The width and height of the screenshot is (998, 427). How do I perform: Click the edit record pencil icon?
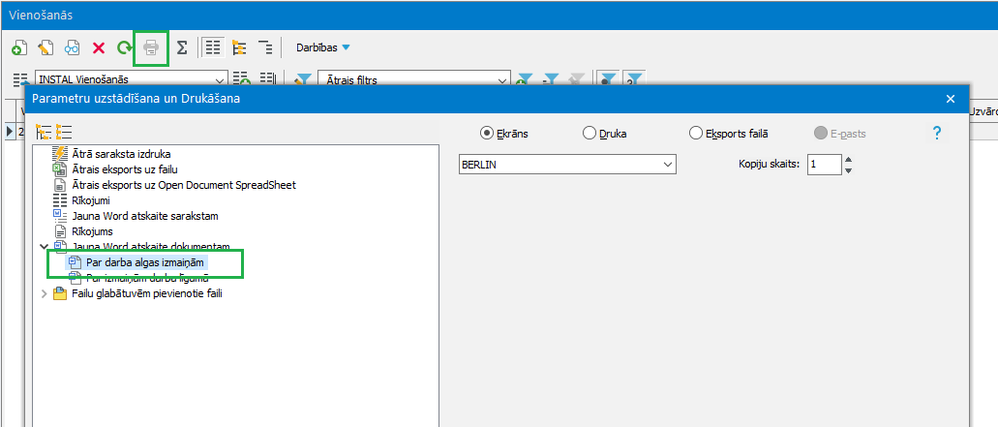[46, 48]
